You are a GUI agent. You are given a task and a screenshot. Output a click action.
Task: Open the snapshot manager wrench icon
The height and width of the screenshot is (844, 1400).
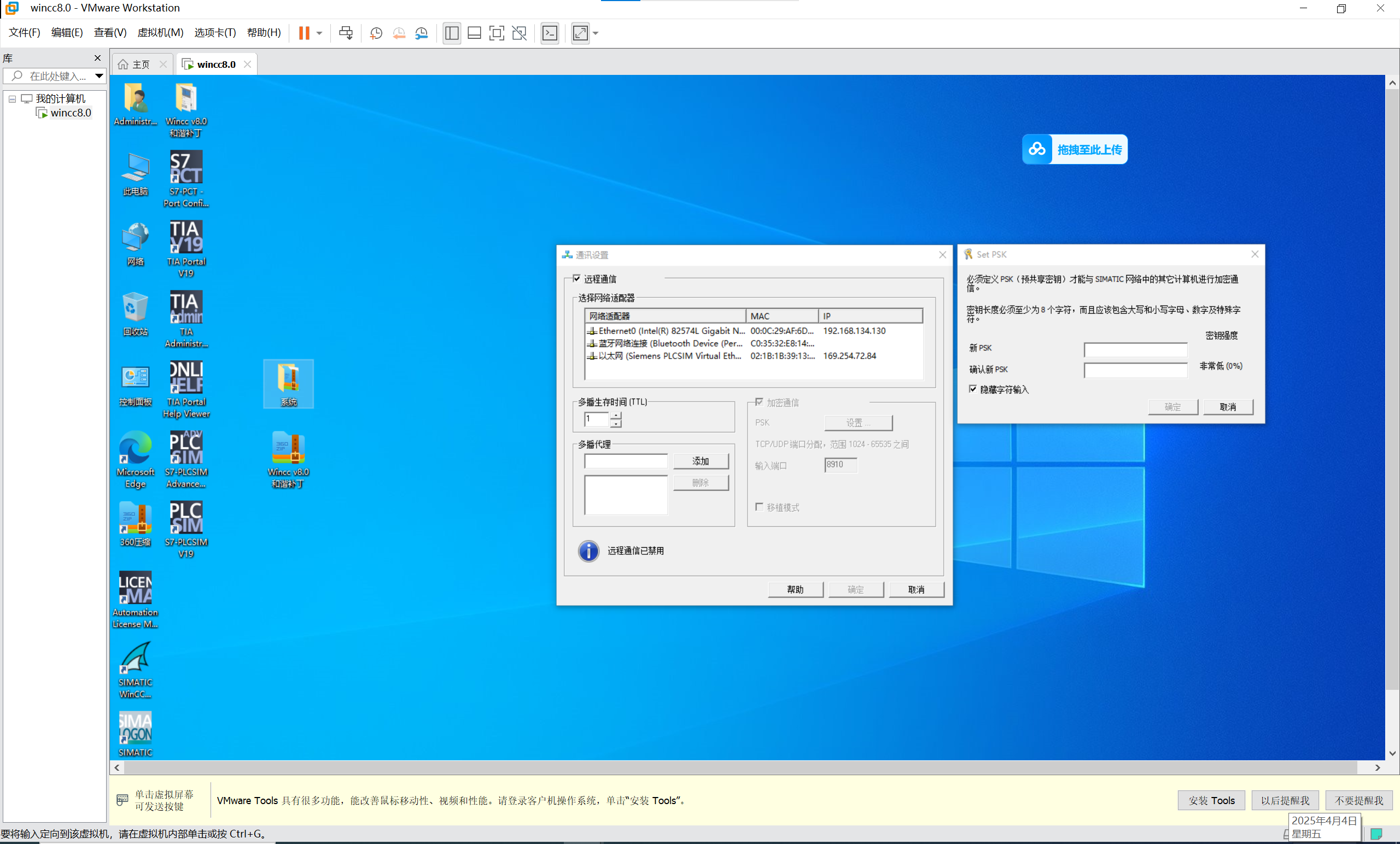(421, 33)
